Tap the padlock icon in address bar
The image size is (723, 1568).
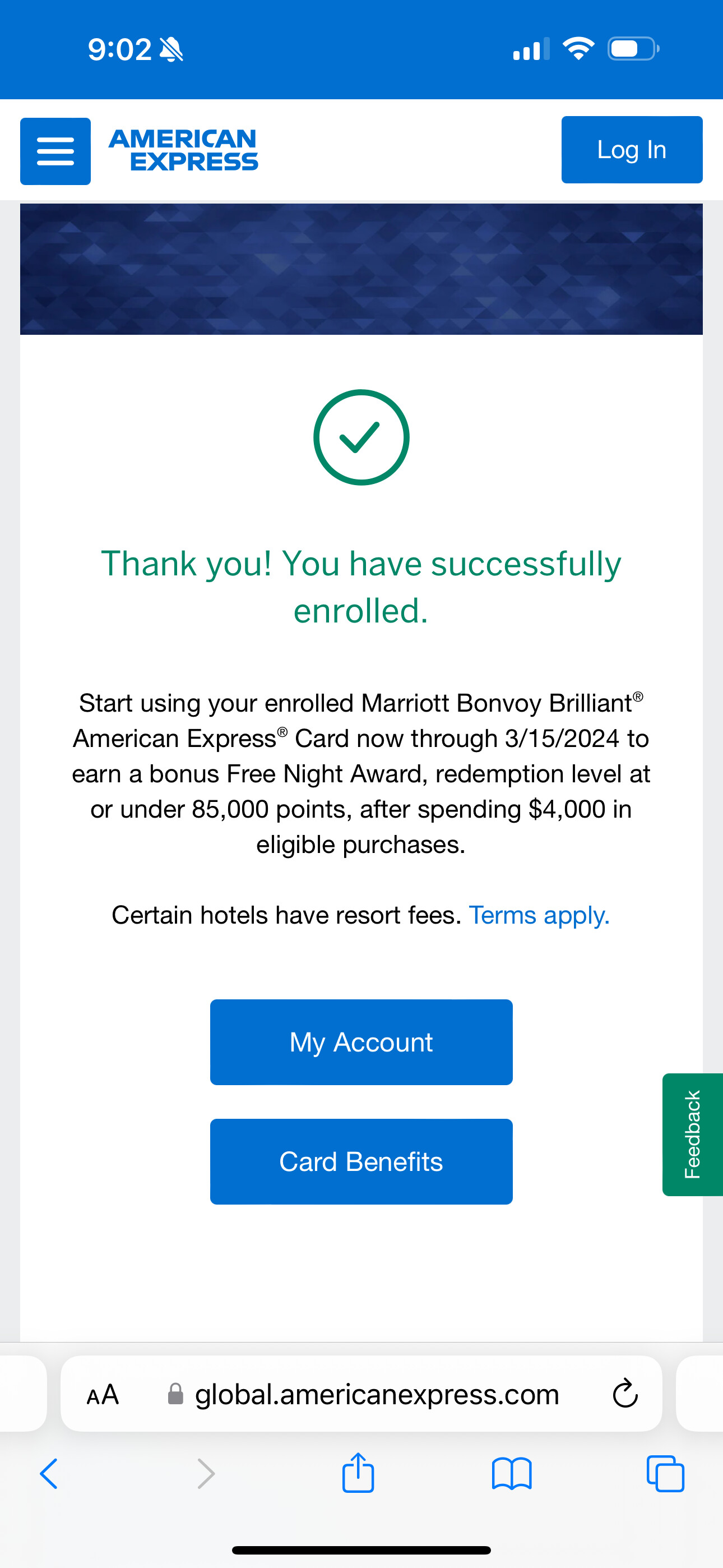[x=175, y=1394]
